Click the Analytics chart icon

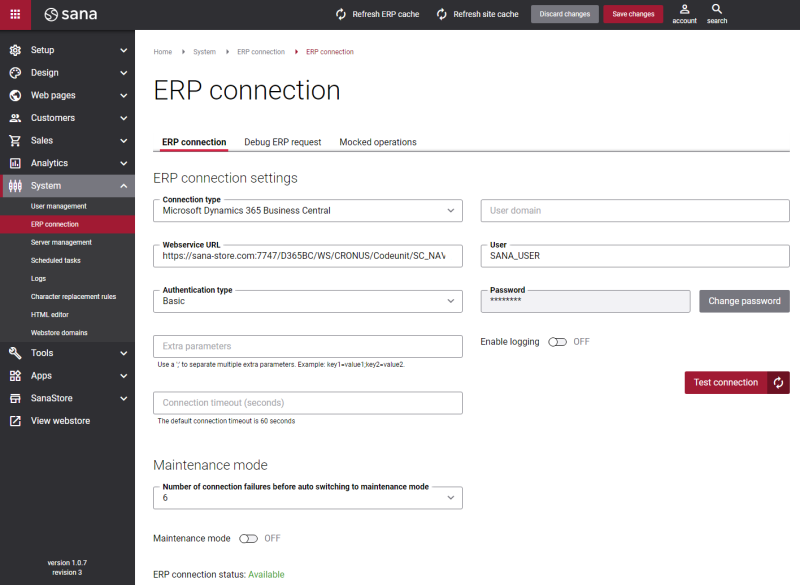coord(15,163)
